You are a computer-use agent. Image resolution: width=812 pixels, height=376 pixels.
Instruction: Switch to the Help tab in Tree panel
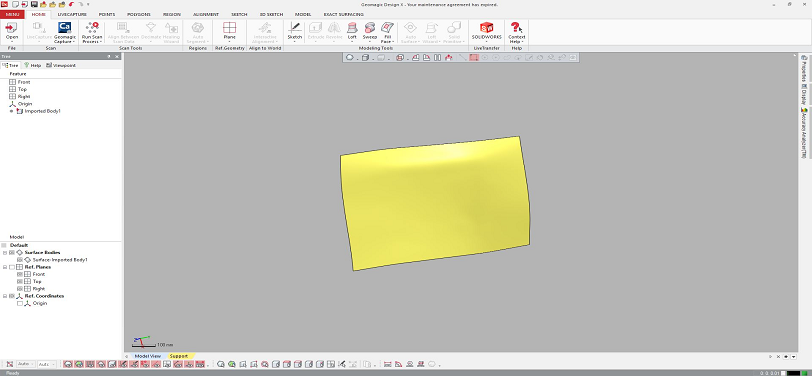tap(32, 65)
